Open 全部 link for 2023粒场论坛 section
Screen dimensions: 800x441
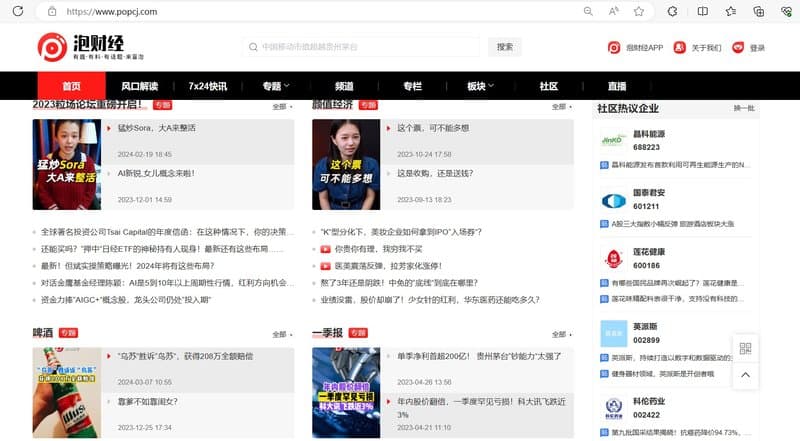[282, 107]
